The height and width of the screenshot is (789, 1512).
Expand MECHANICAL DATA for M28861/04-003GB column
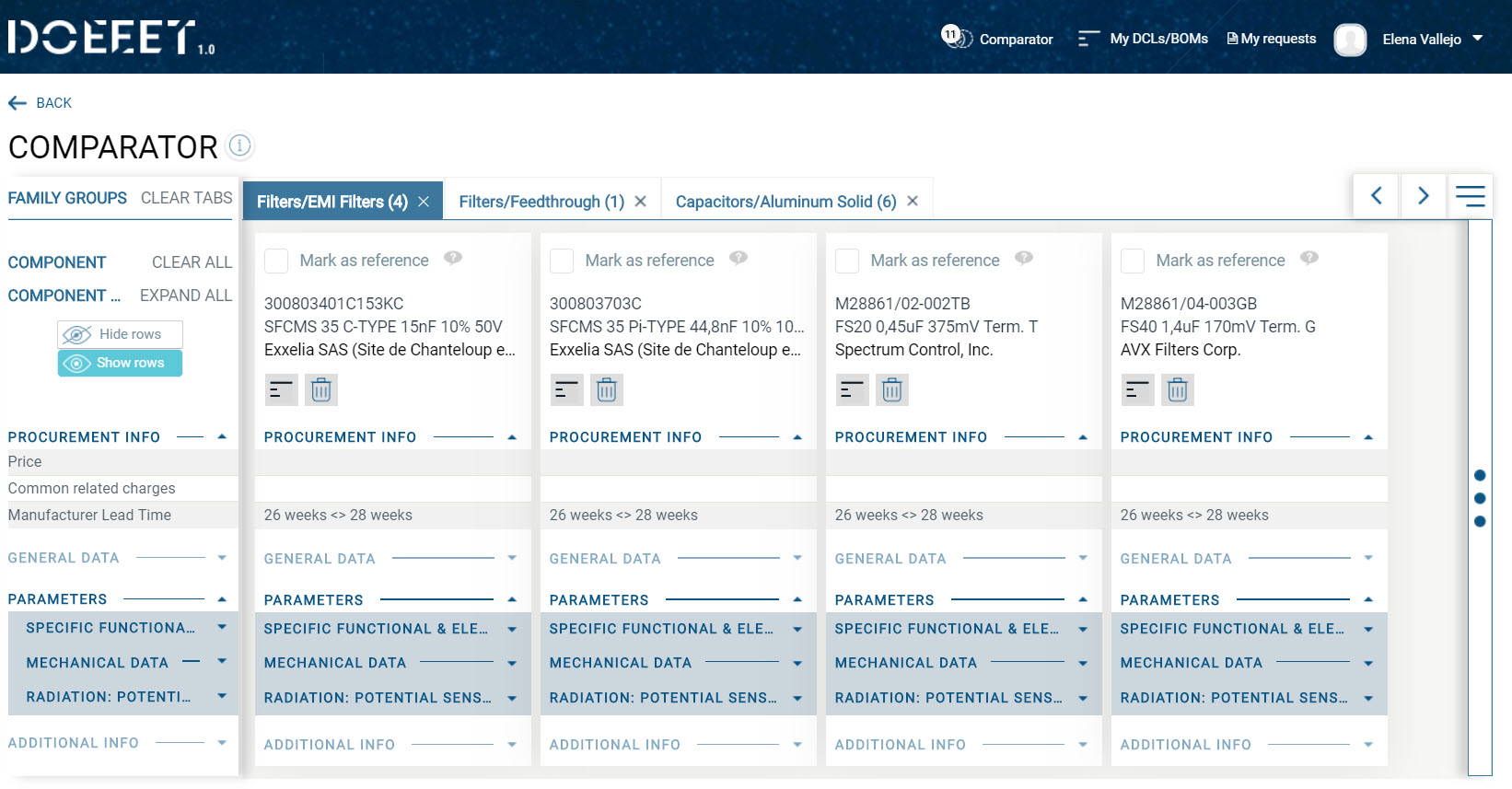click(x=1368, y=663)
